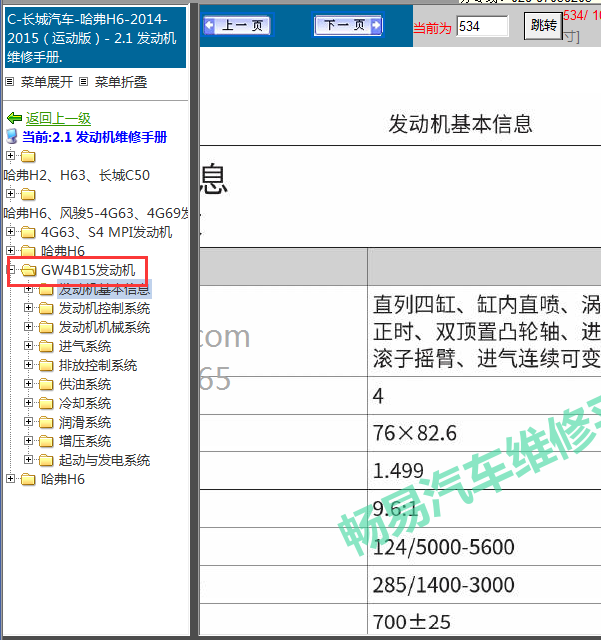Expand the 增压系统 node
The height and width of the screenshot is (640, 601).
point(28,441)
